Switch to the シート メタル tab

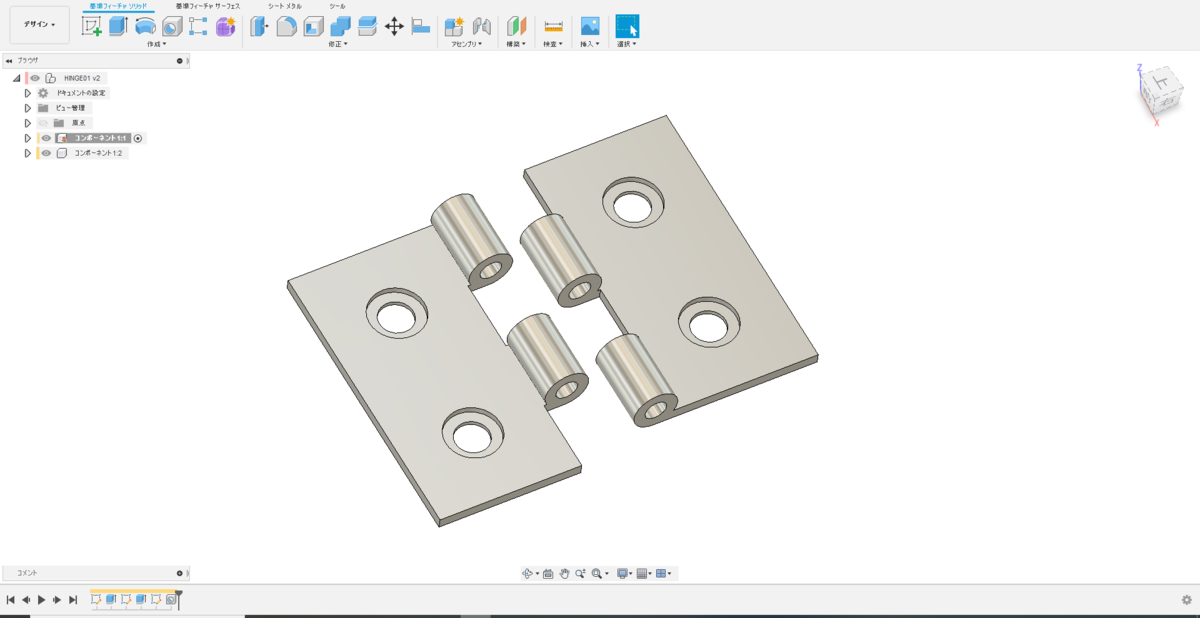point(285,6)
